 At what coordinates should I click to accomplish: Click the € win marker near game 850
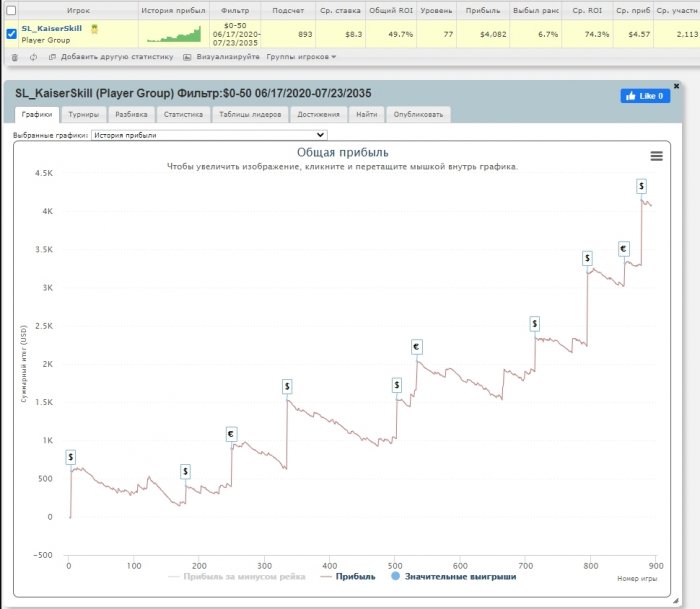coord(624,249)
